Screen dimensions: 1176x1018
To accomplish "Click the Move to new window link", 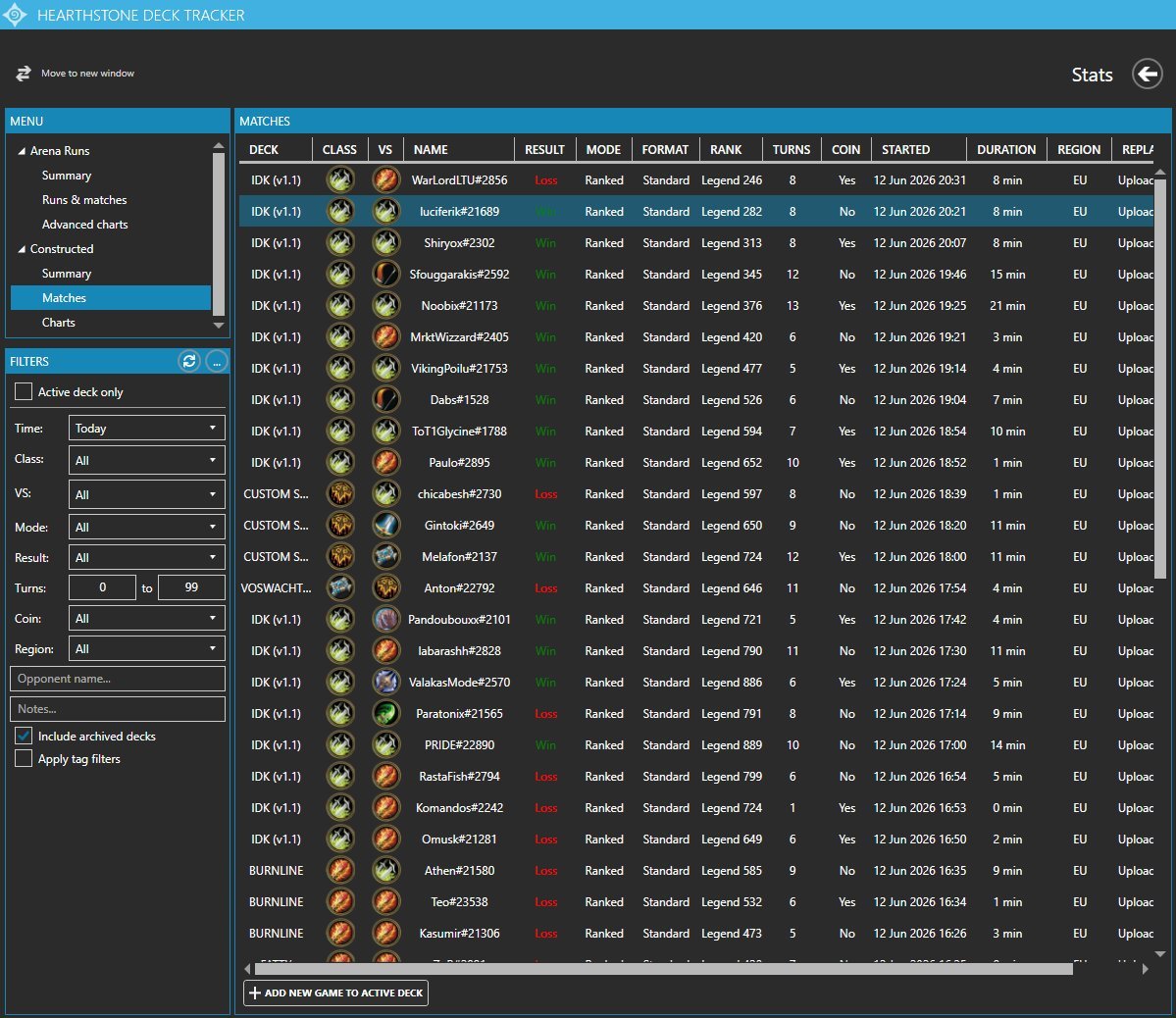I will (87, 73).
